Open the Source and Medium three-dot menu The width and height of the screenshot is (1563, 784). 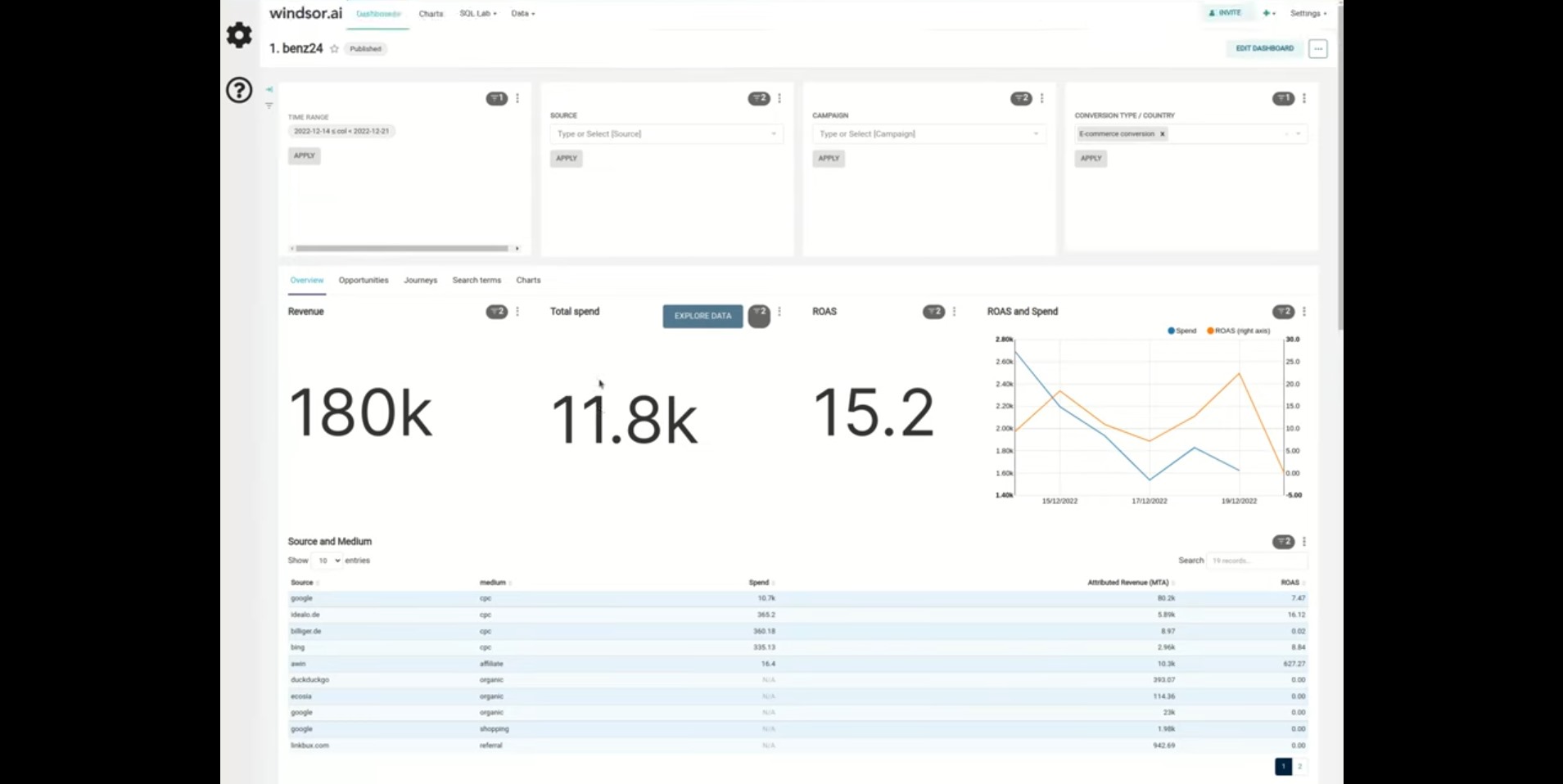click(1304, 542)
